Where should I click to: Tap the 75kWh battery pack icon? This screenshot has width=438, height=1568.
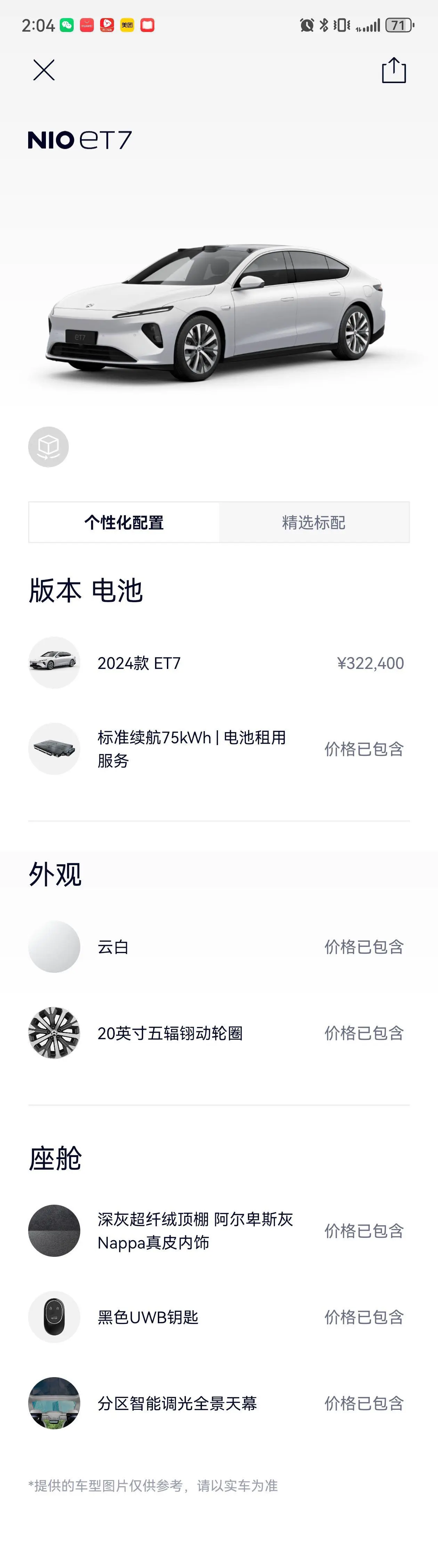coord(54,749)
